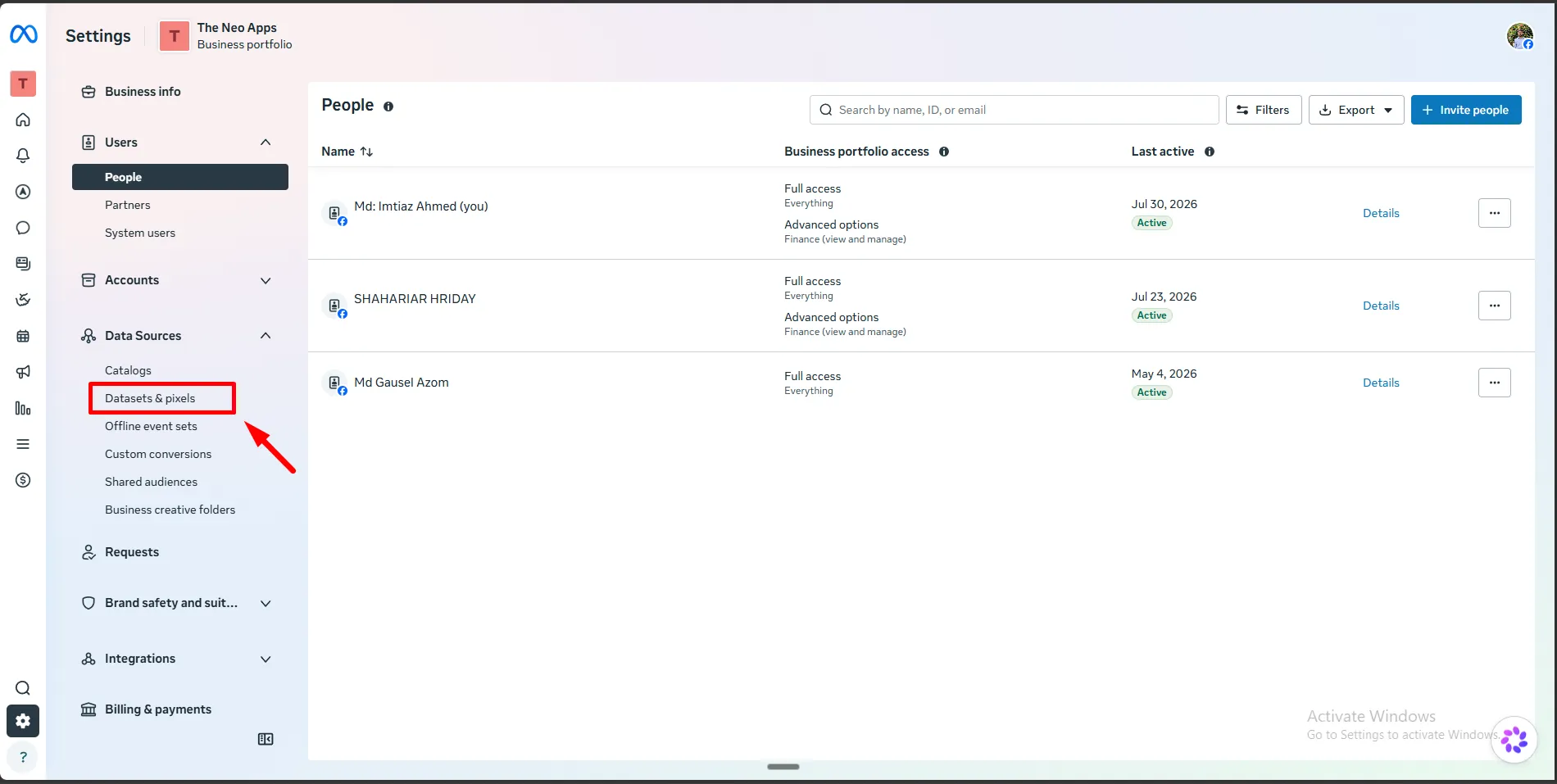Click info icon next to Last active
The height and width of the screenshot is (784, 1557).
click(1210, 152)
